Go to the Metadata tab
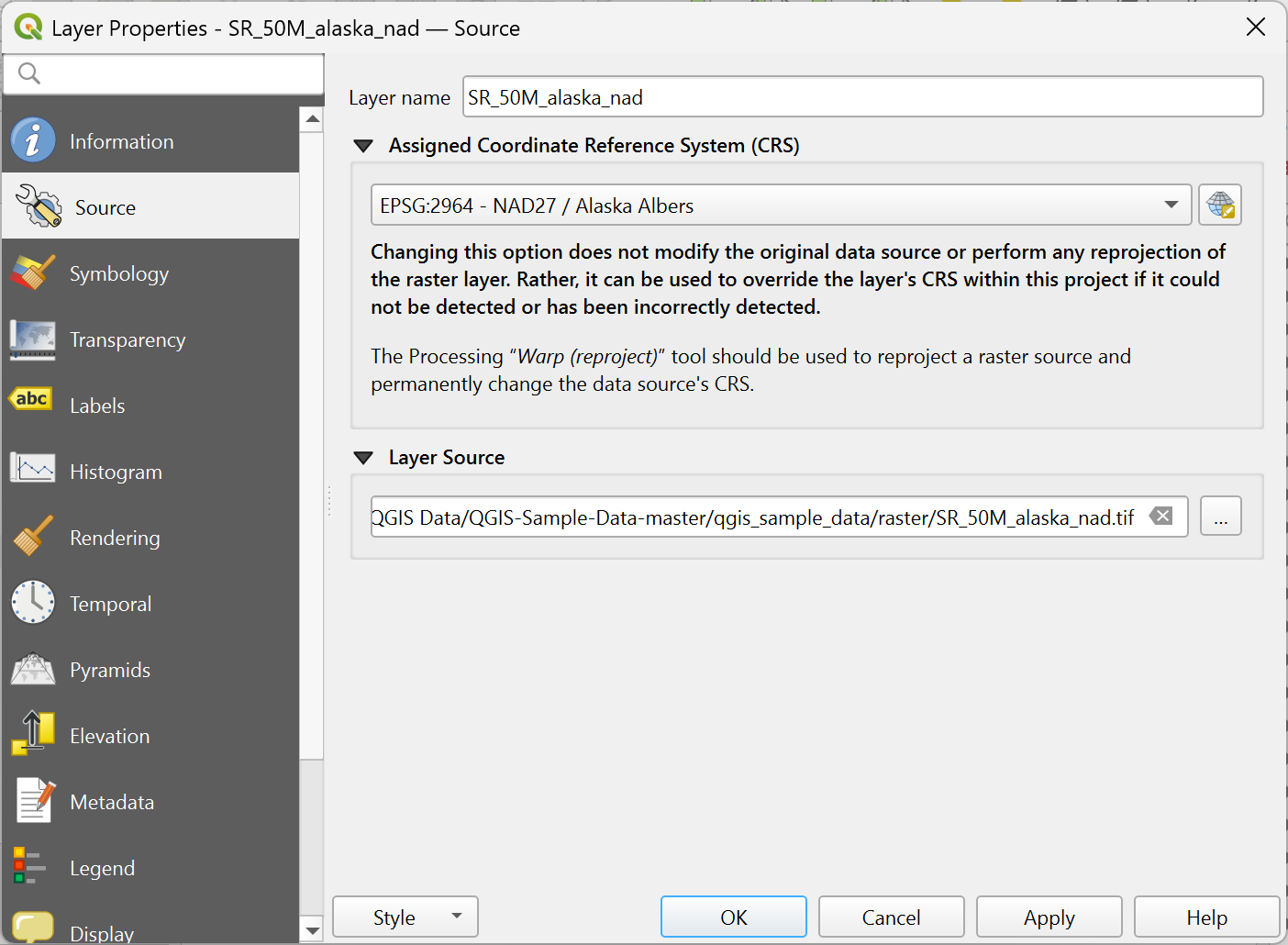The image size is (1288, 945). [x=112, y=802]
